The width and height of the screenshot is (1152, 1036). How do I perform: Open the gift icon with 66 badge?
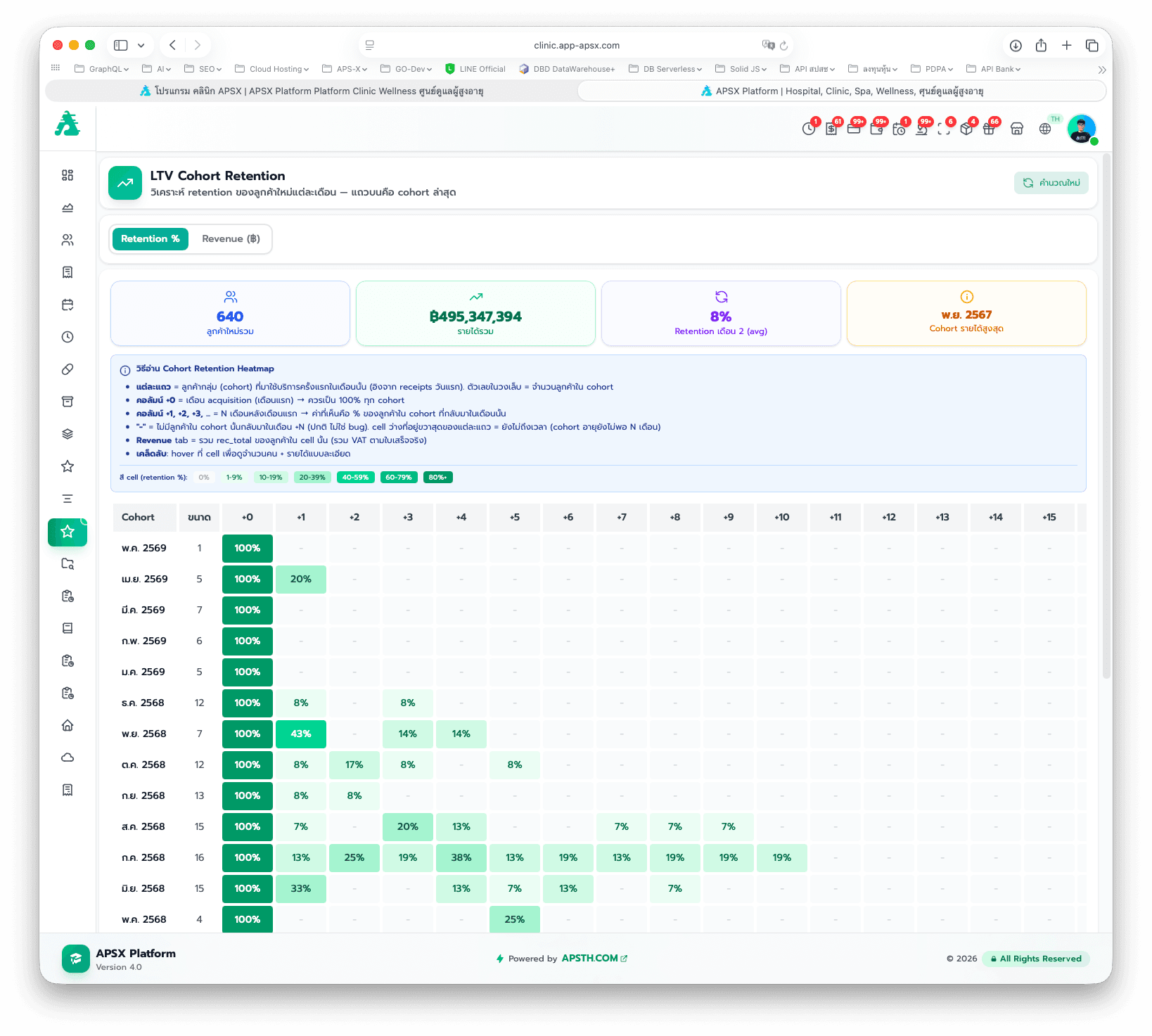coord(990,128)
